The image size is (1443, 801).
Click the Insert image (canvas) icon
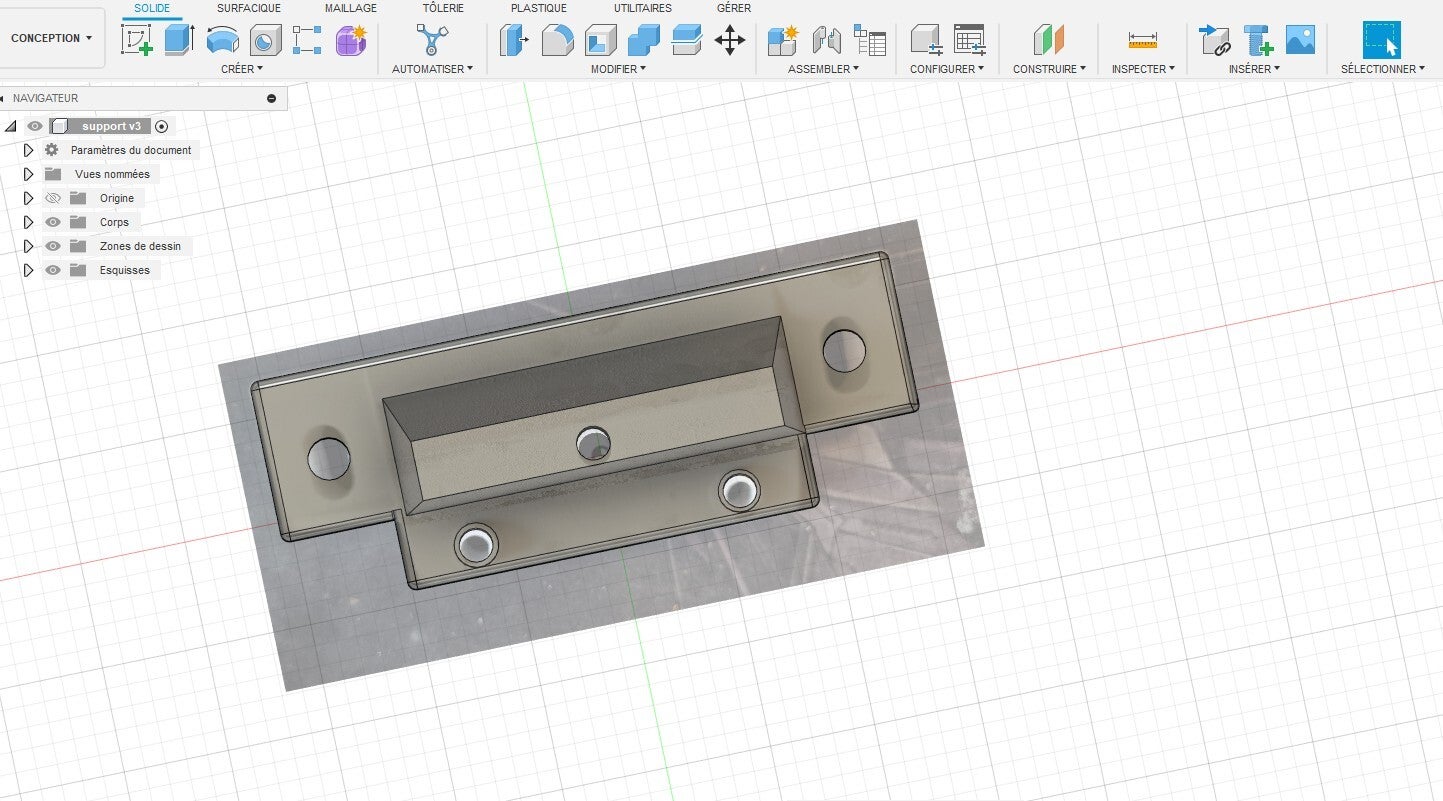pyautogui.click(x=1300, y=40)
